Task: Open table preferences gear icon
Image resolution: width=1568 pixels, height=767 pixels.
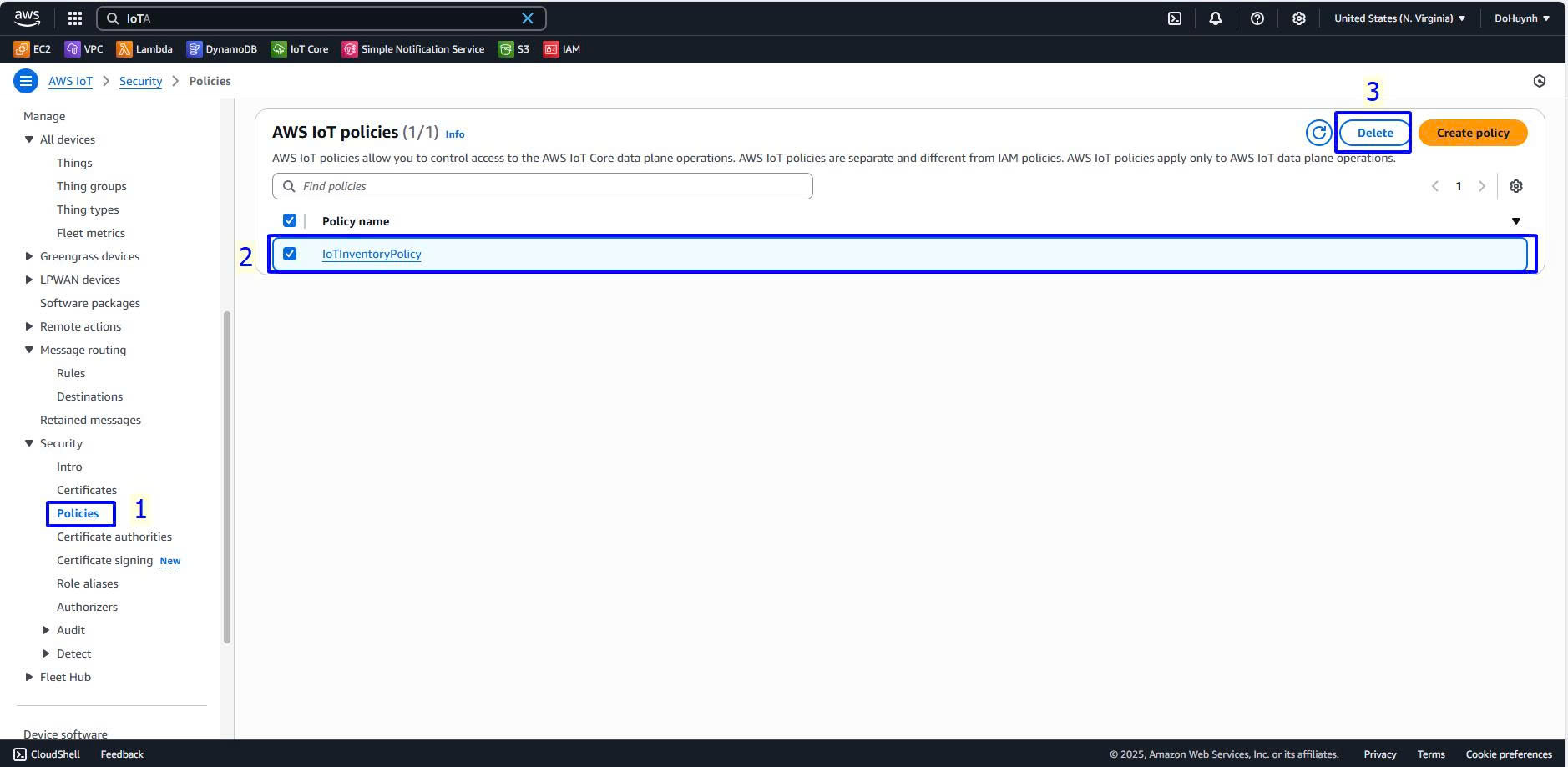Action: click(x=1515, y=186)
